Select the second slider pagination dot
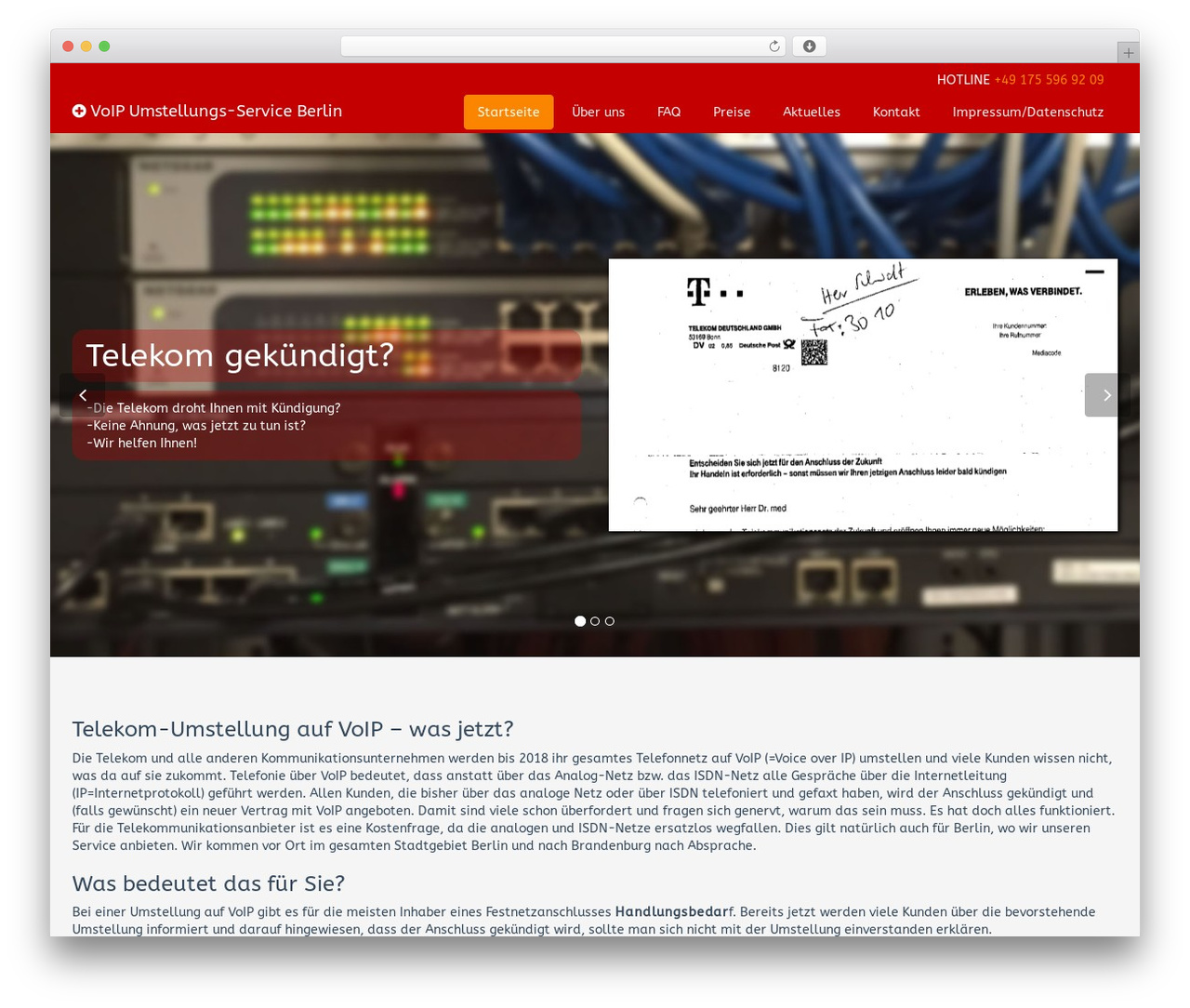This screenshot has width=1190, height=1008. pyautogui.click(x=595, y=621)
